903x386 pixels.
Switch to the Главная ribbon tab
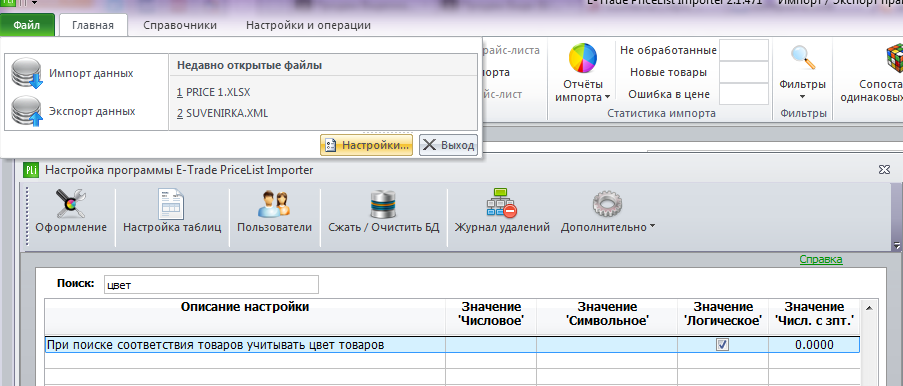(x=93, y=25)
